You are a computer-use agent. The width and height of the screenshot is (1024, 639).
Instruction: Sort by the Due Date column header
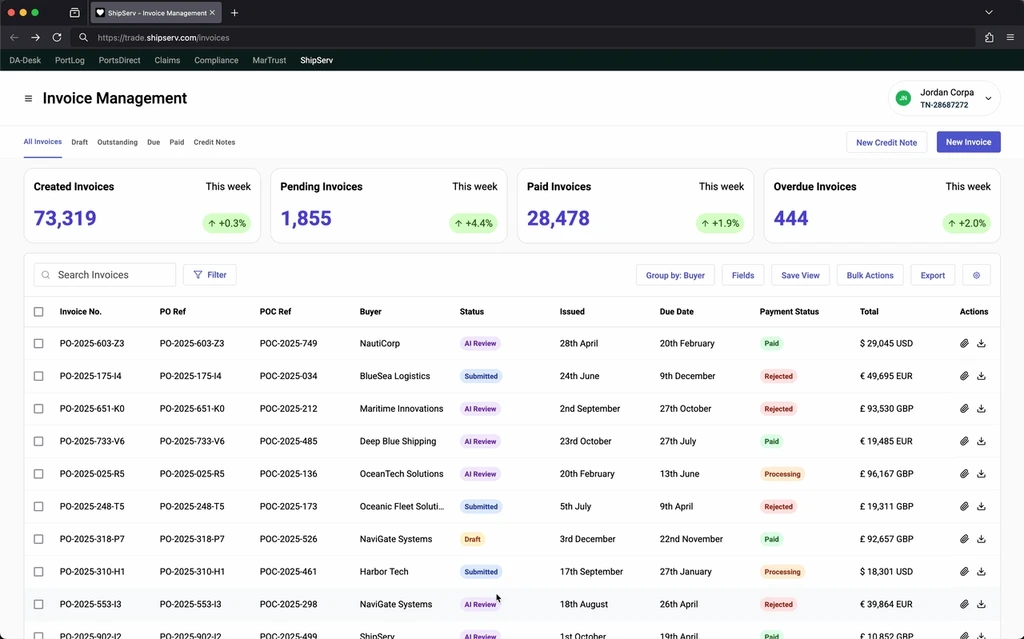(x=677, y=312)
